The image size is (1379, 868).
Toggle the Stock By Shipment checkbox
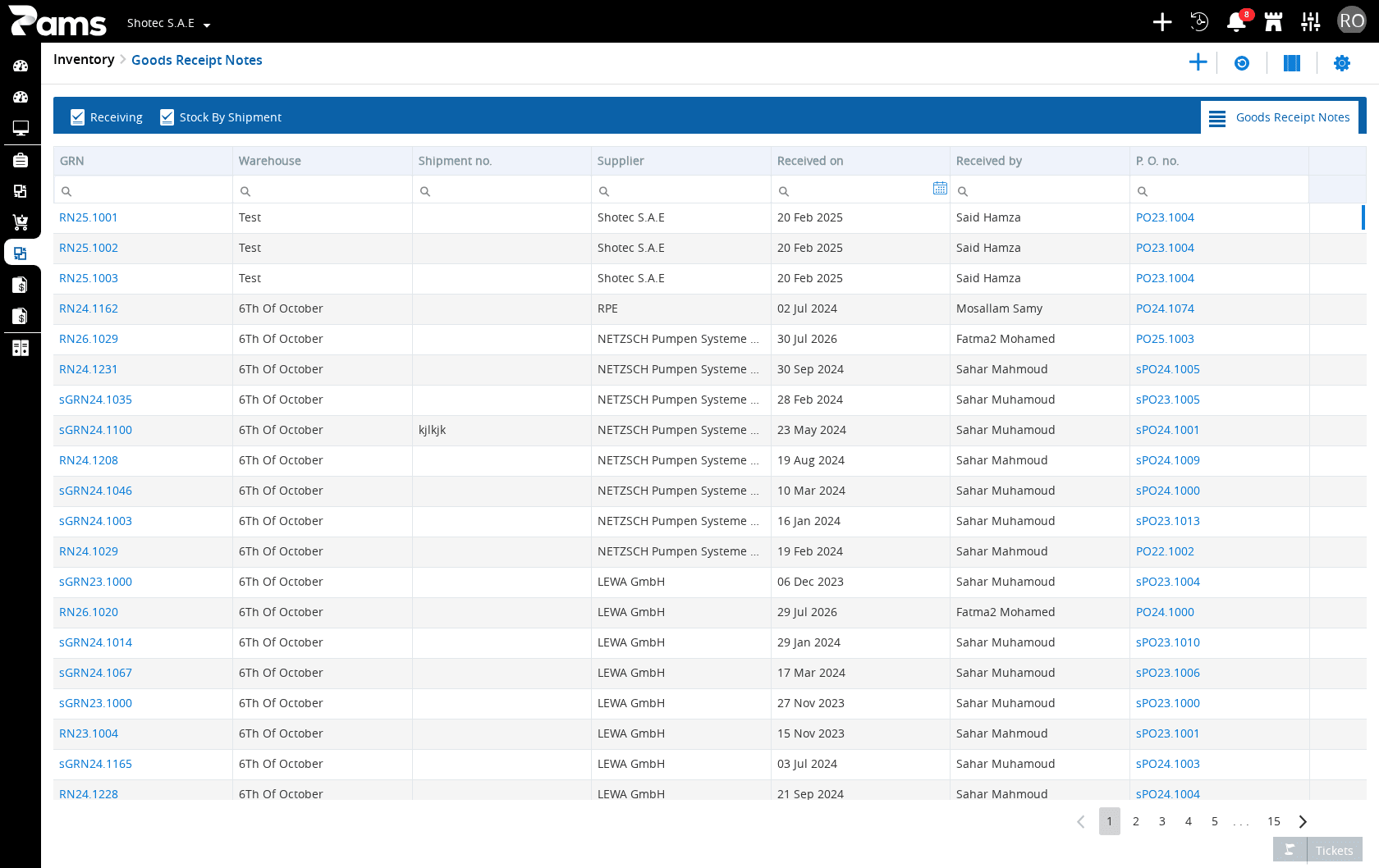[x=167, y=117]
